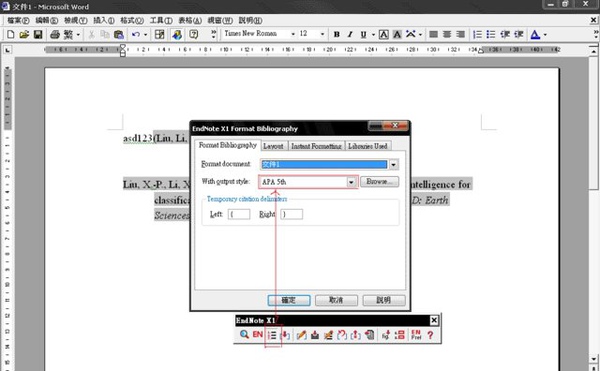Switch to the Libraries Used tab

(368, 146)
